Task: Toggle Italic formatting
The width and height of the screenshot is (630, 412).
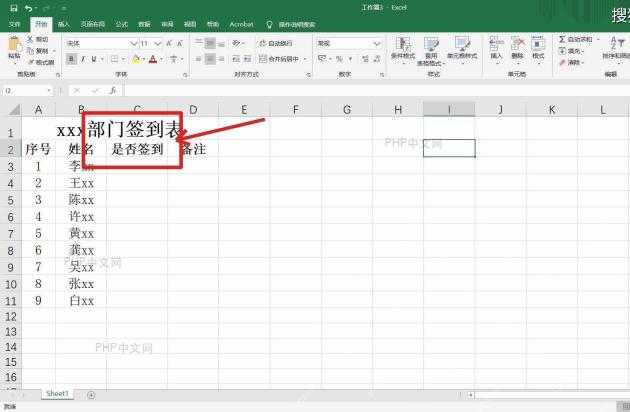Action: click(83, 59)
